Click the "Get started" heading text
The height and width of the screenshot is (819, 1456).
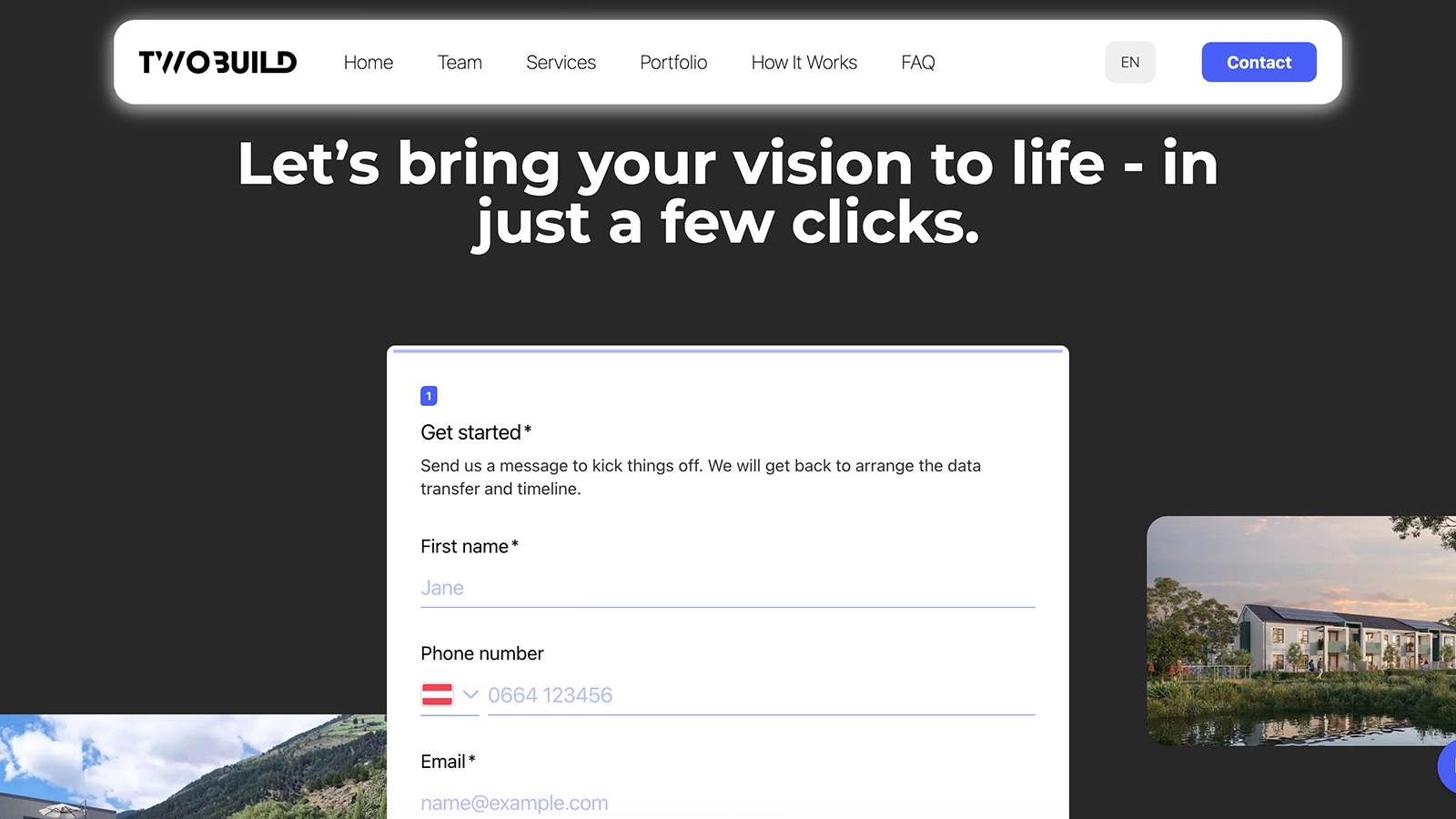[x=476, y=432]
